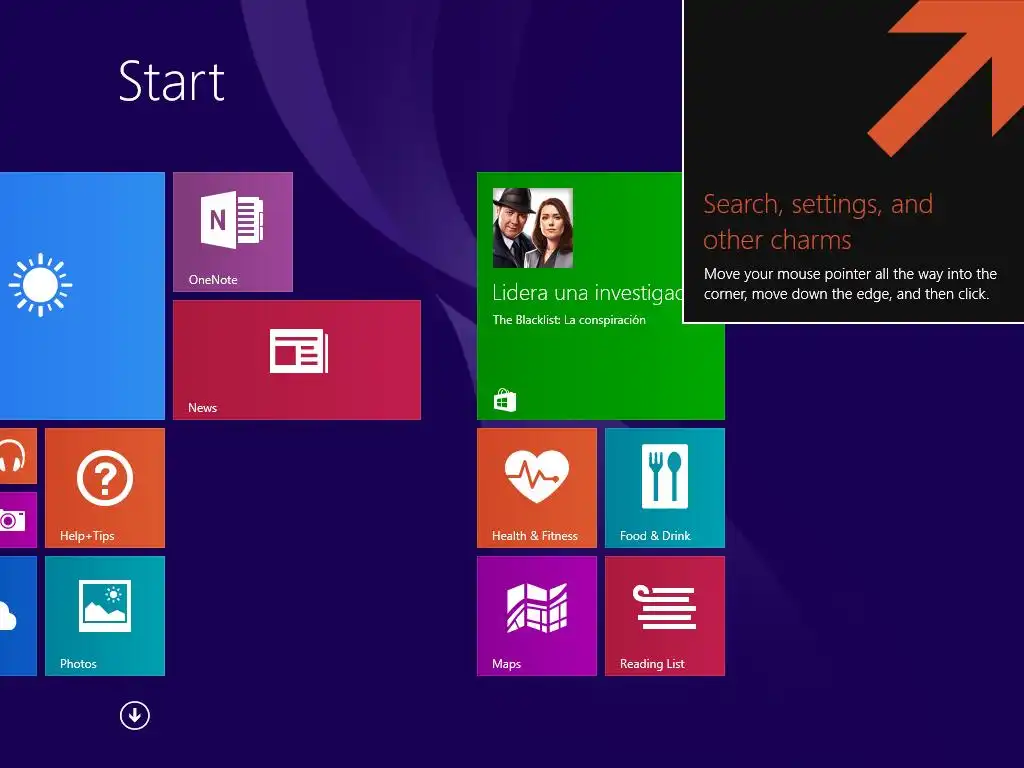The width and height of the screenshot is (1024, 768).
Task: Launch the Maps tile
Action: tap(537, 616)
